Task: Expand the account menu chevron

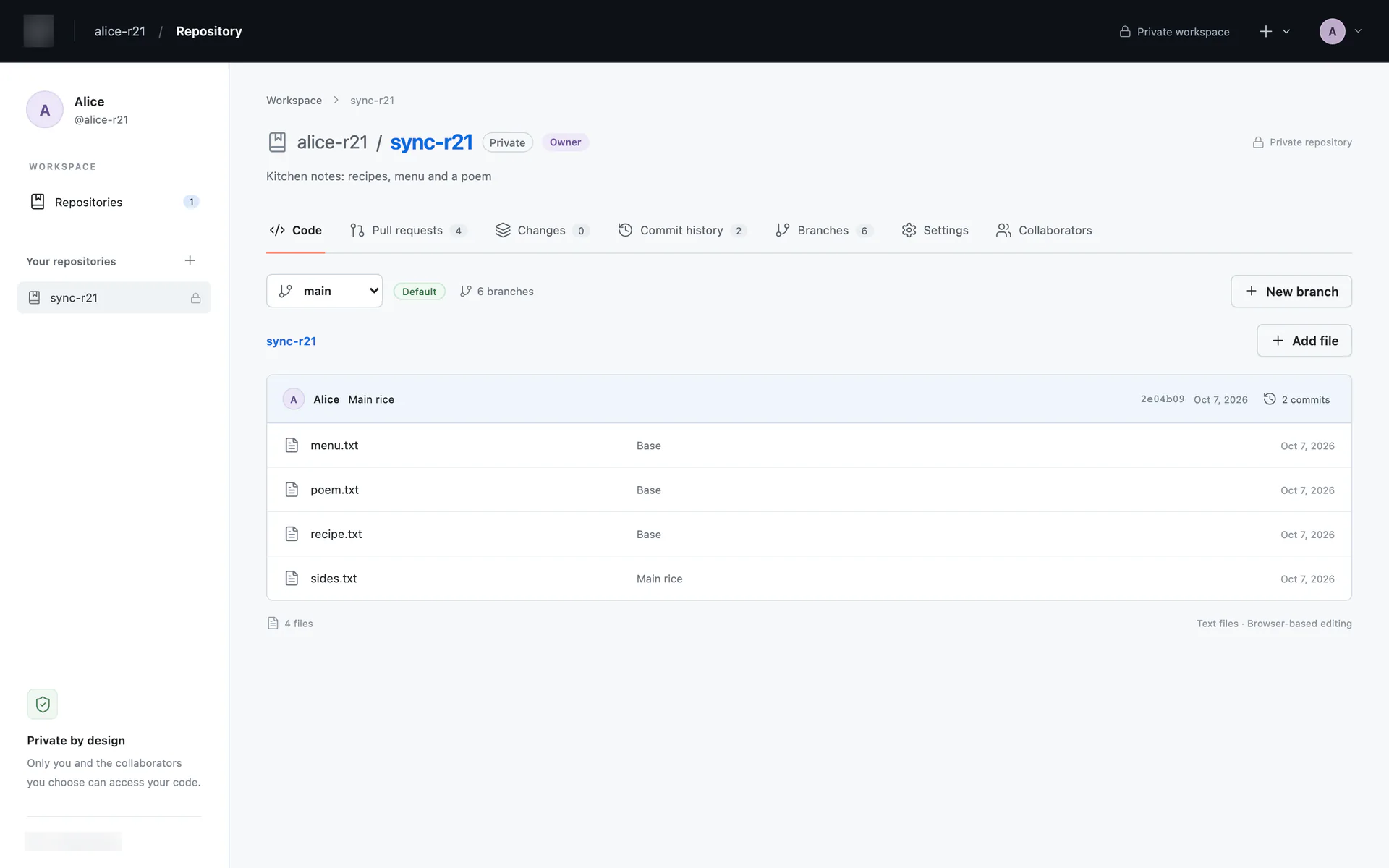Action: coord(1358,31)
